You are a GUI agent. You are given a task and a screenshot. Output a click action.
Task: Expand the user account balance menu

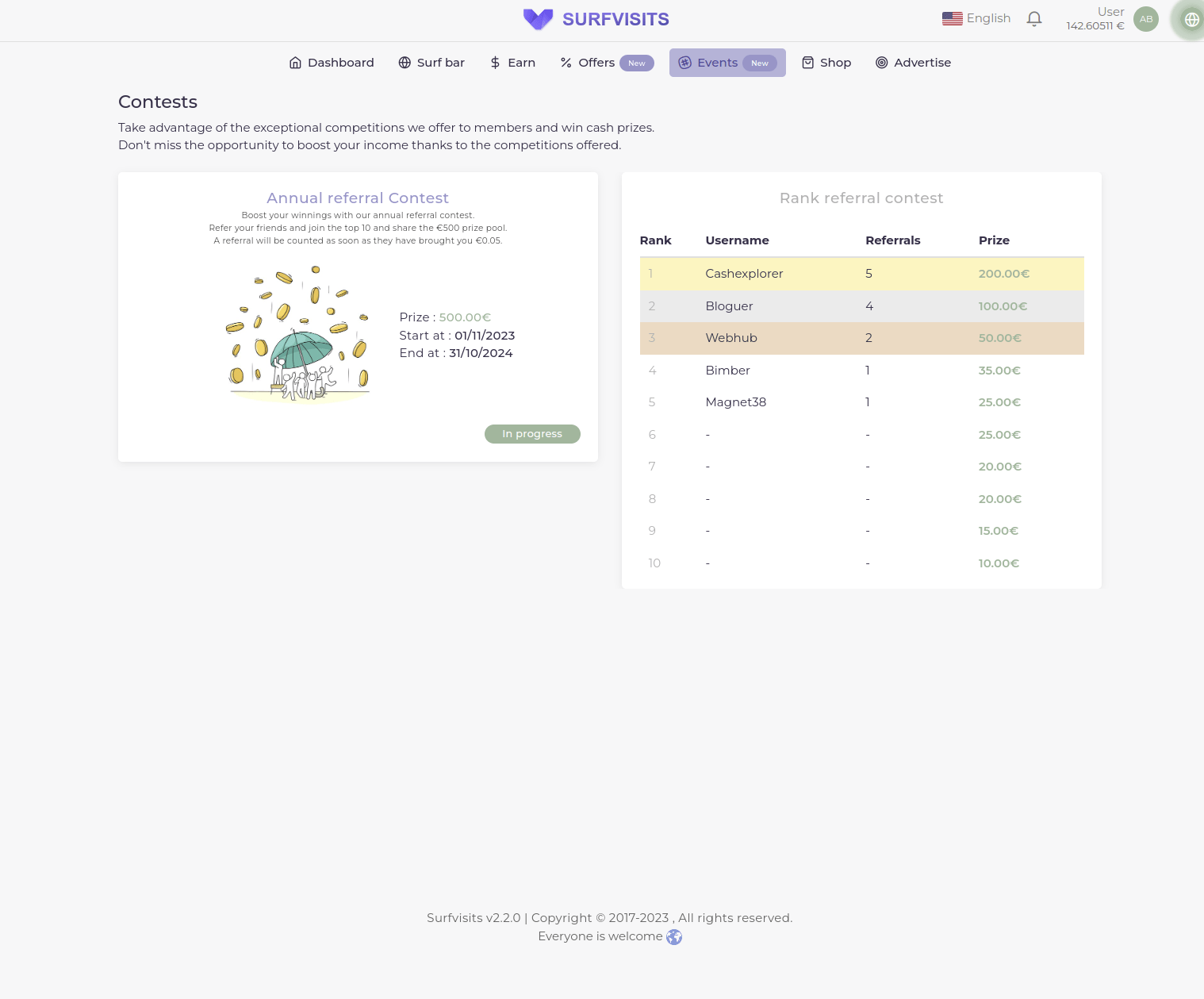(x=1095, y=19)
